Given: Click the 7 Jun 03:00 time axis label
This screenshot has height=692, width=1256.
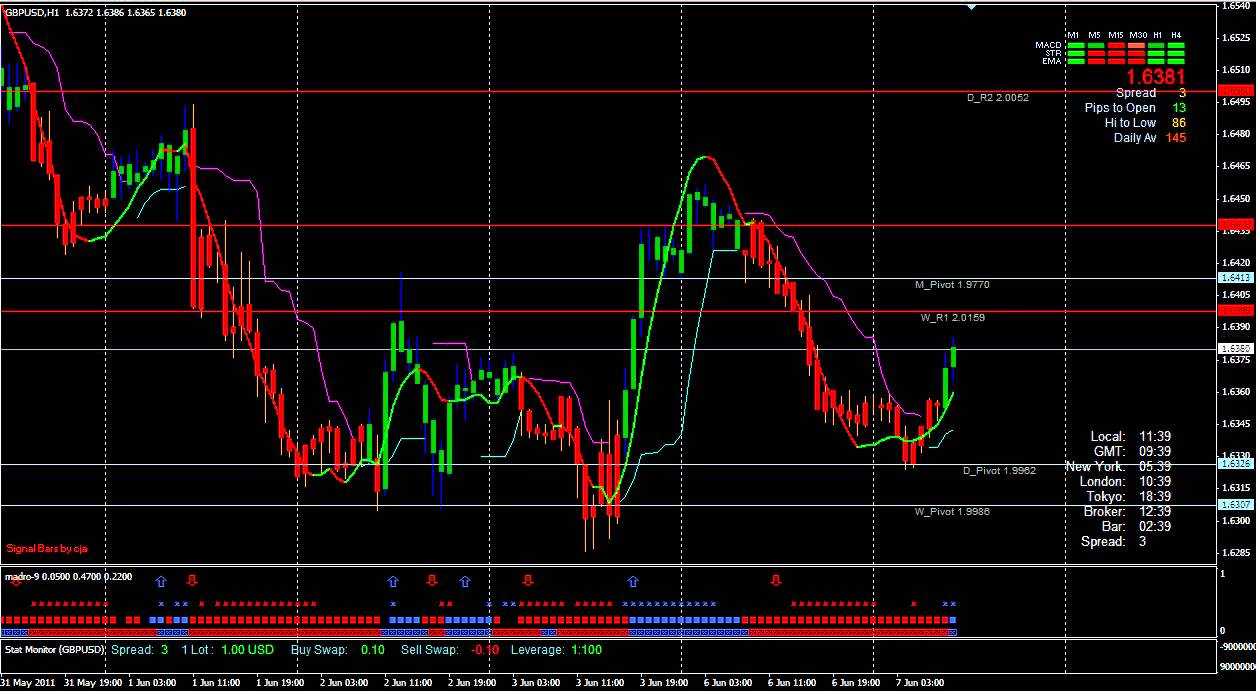Looking at the screenshot, I should click(x=920, y=683).
